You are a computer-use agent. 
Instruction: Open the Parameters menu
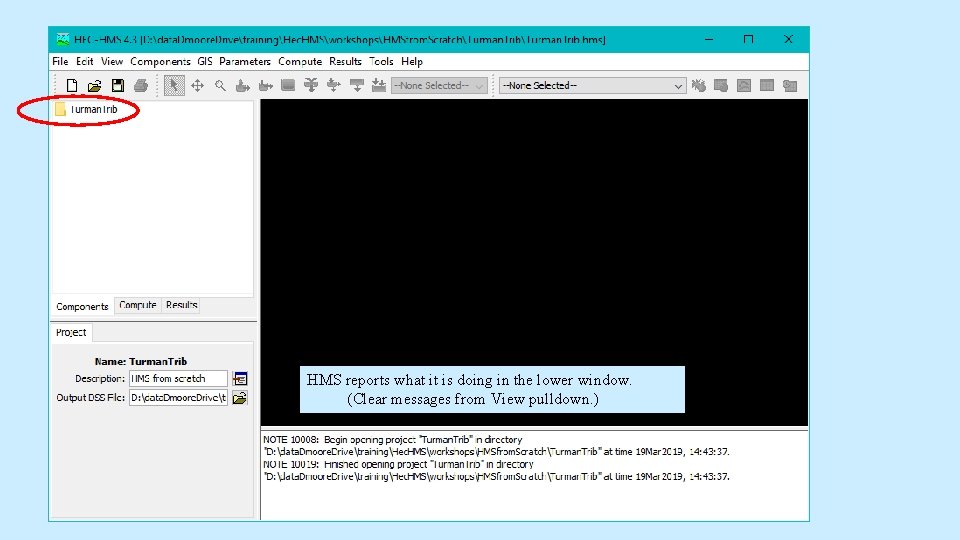(245, 61)
